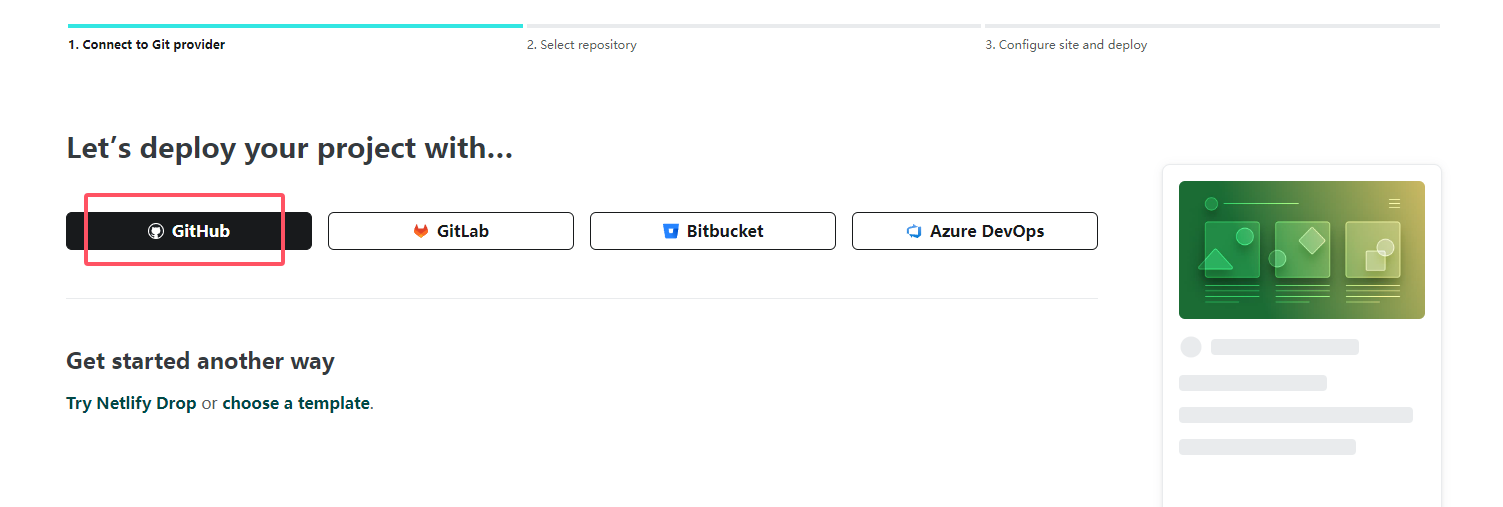Image resolution: width=1503 pixels, height=507 pixels.
Task: Click the GitHub octocat icon
Action: [x=156, y=231]
